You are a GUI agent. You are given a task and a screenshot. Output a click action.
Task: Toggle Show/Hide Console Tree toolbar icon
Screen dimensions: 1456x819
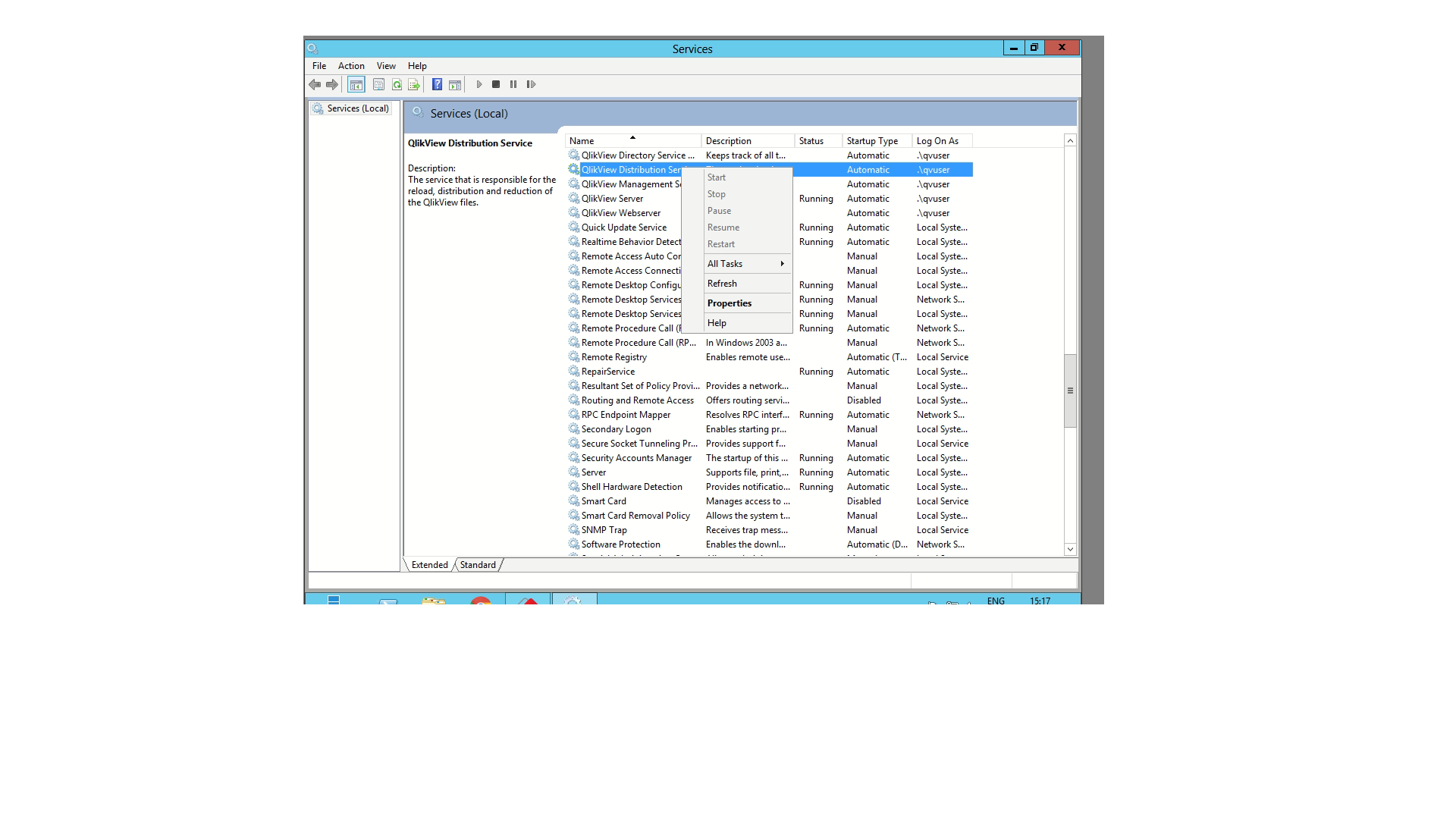point(356,85)
